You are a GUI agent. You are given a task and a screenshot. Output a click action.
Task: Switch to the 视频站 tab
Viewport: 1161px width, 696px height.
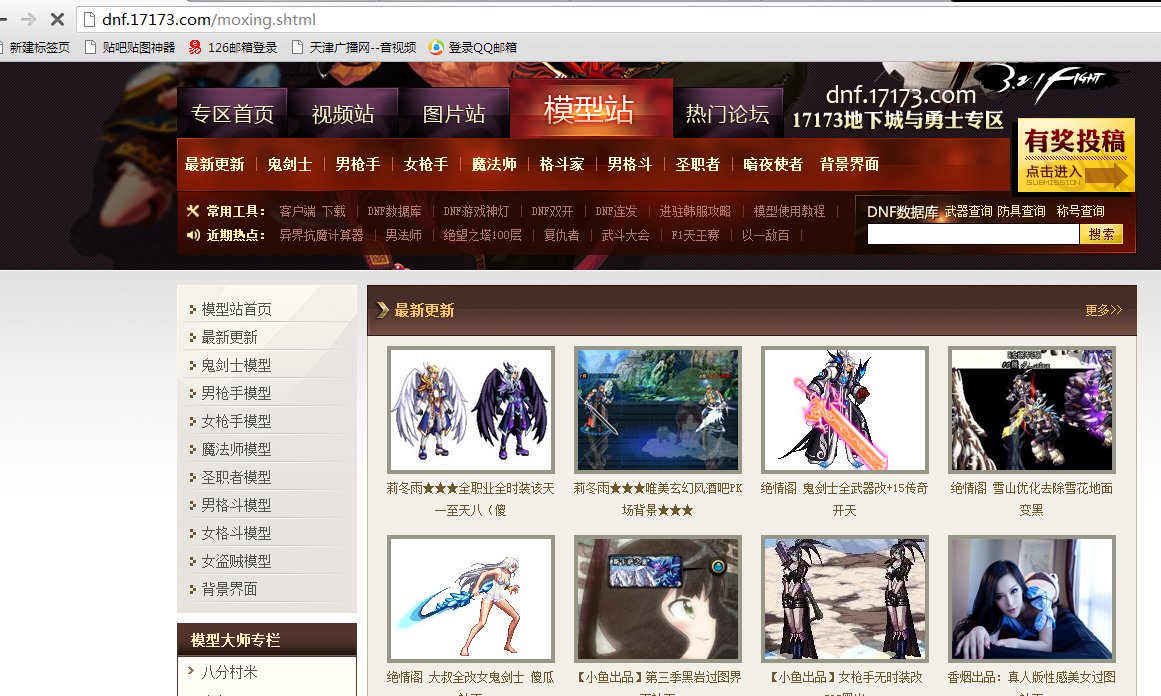click(x=344, y=113)
